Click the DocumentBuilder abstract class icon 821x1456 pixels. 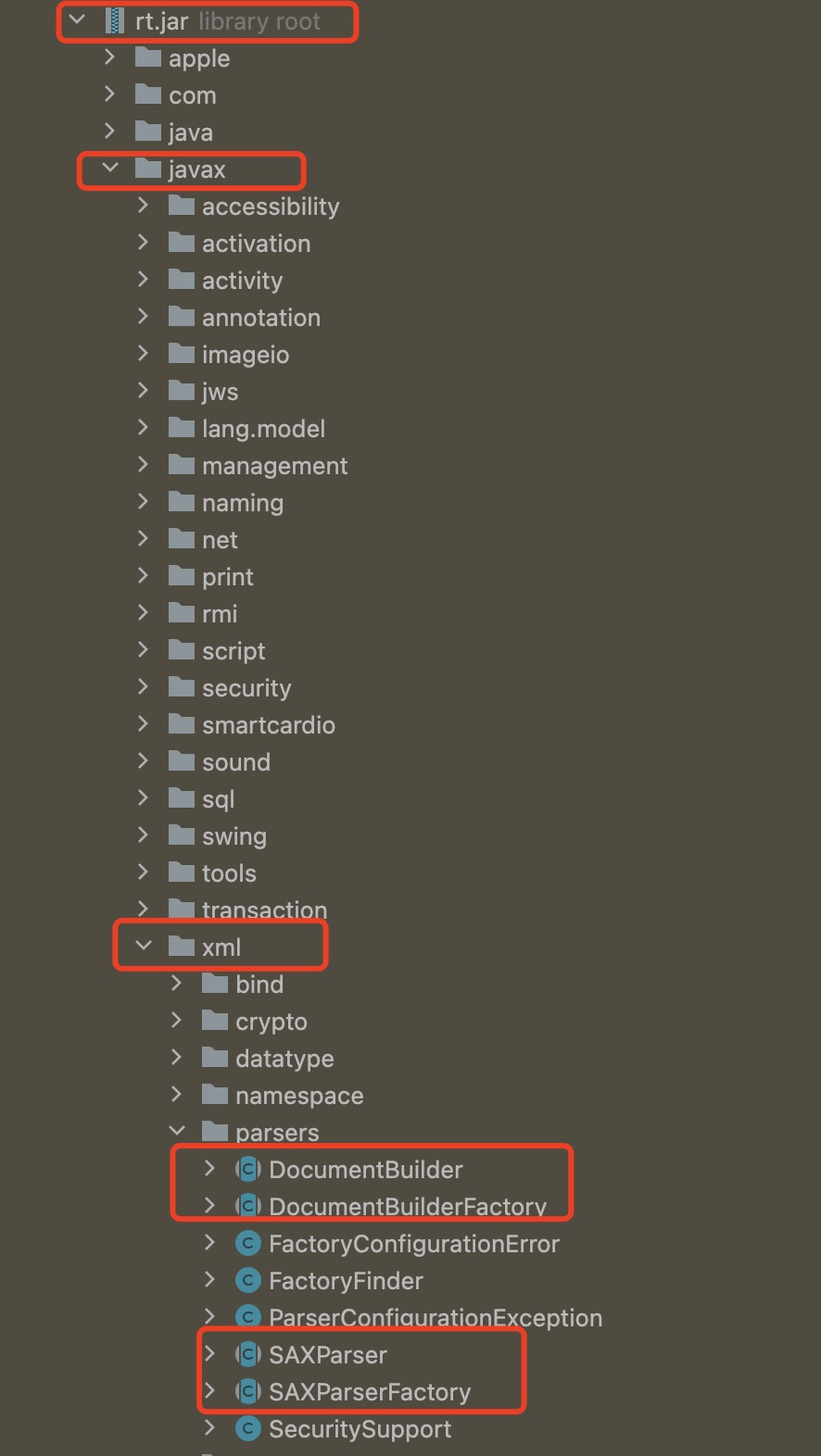click(247, 1170)
